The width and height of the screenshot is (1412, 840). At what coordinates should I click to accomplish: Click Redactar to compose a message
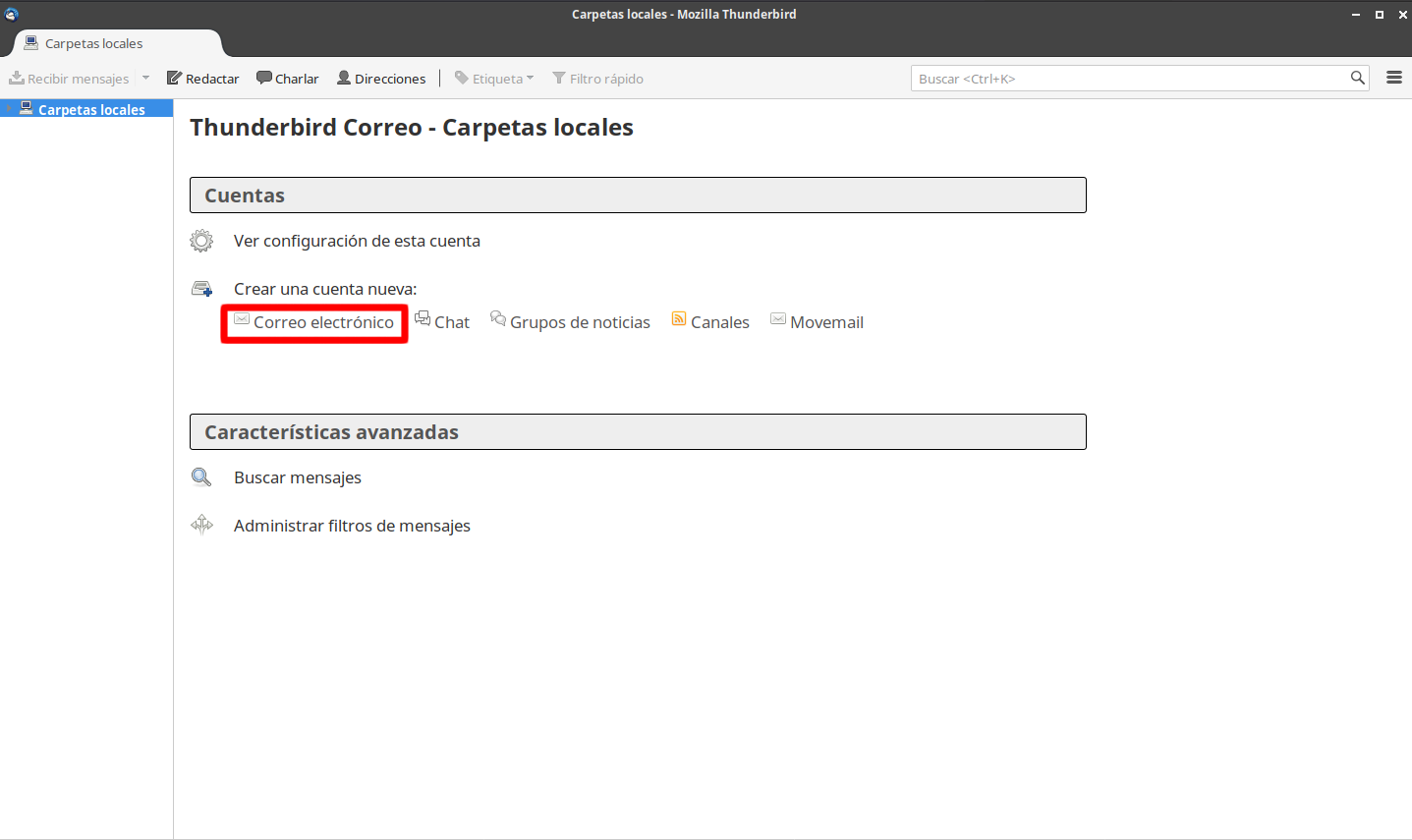[x=203, y=79]
